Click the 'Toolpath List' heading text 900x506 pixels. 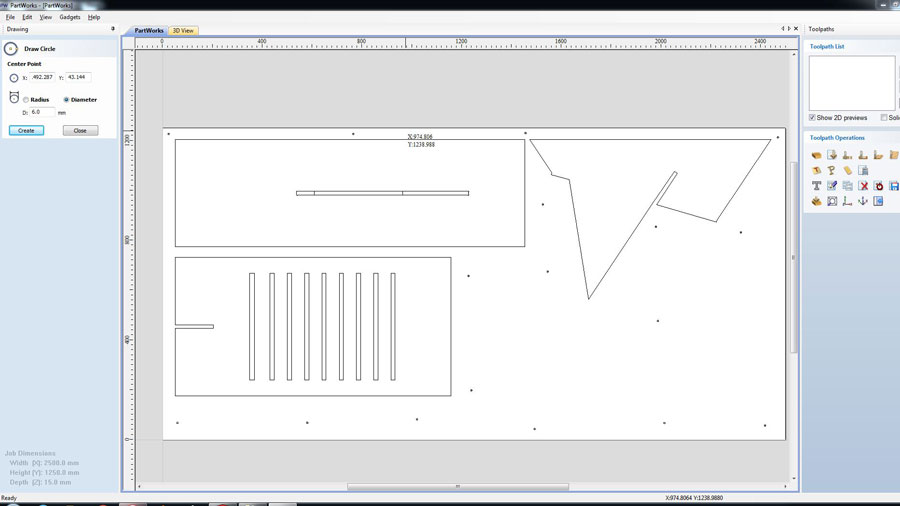click(x=827, y=46)
